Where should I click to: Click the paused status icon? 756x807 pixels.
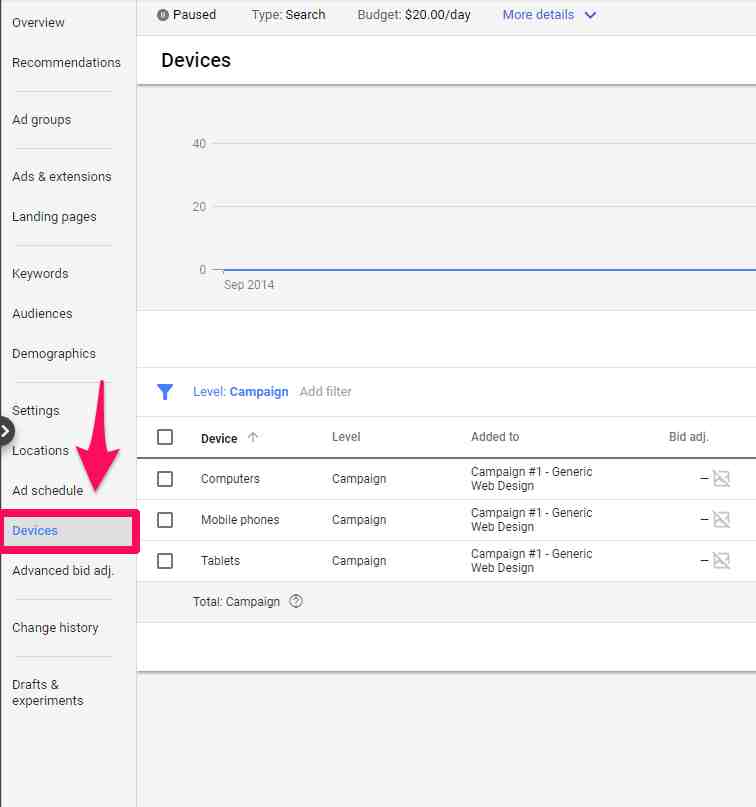[163, 15]
